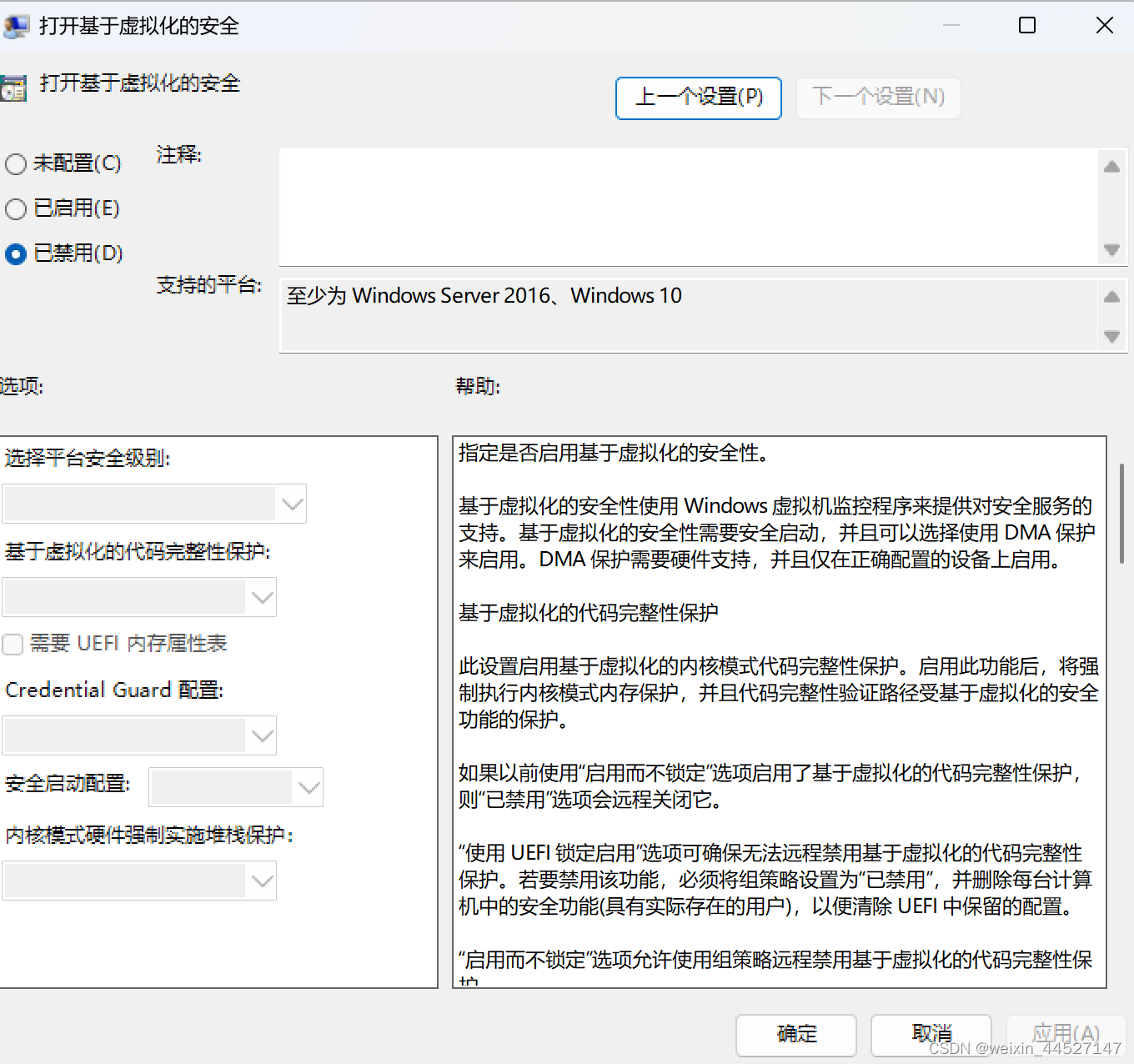Image resolution: width=1134 pixels, height=1064 pixels.
Task: Click the scroll-up arrow of the 注释 box
Action: coord(1111,166)
